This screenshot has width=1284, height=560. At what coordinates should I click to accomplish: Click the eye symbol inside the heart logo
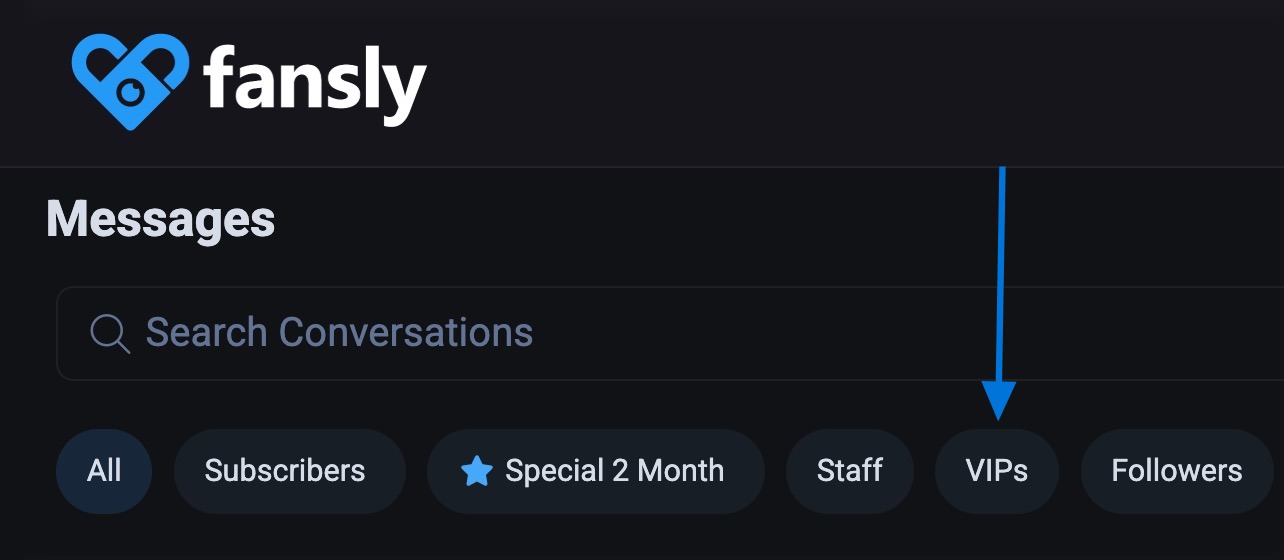pos(133,93)
